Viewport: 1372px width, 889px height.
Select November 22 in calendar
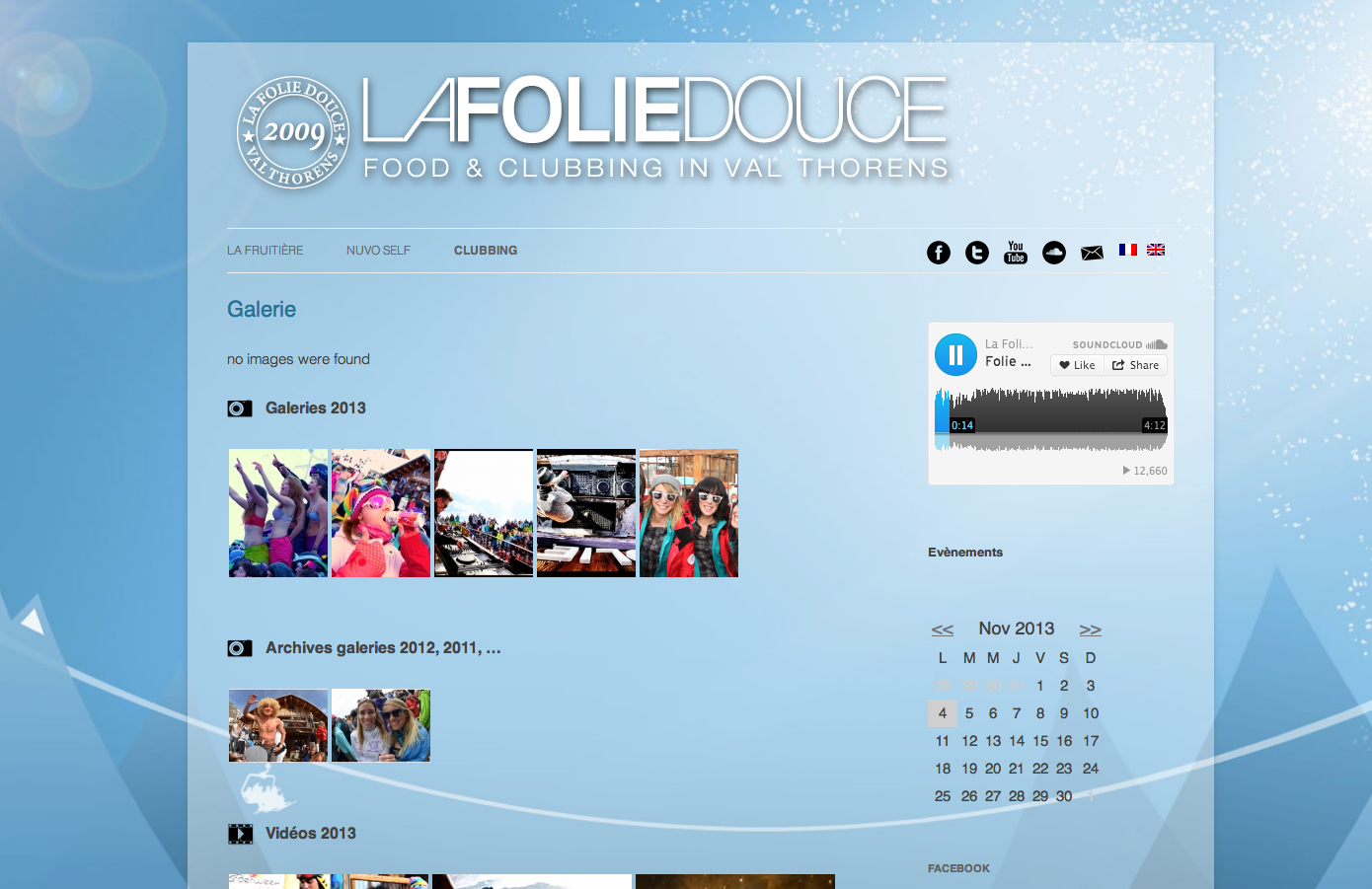[1040, 769]
